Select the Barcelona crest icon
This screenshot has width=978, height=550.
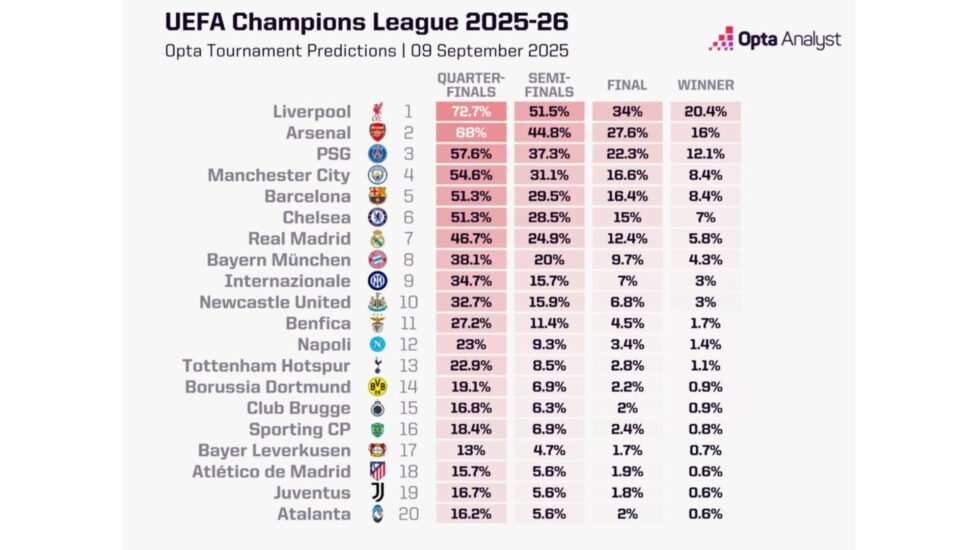click(377, 196)
